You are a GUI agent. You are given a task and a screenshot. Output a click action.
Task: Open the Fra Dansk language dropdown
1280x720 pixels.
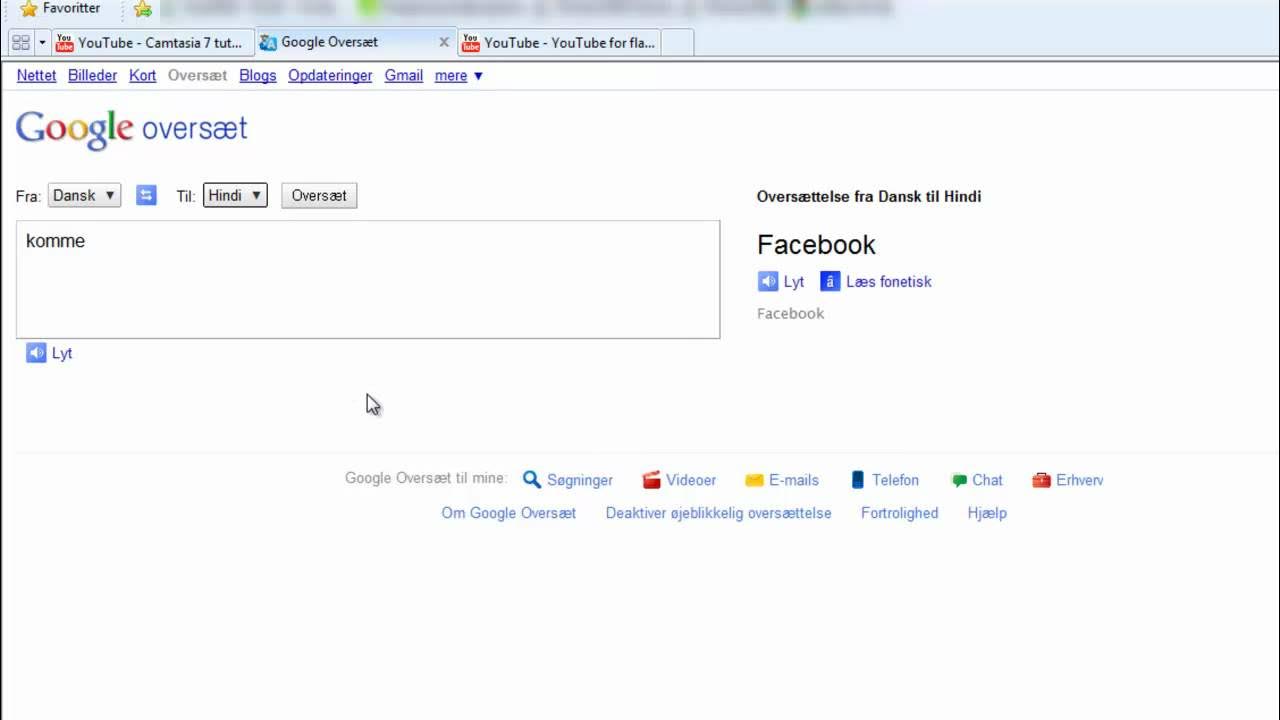84,195
